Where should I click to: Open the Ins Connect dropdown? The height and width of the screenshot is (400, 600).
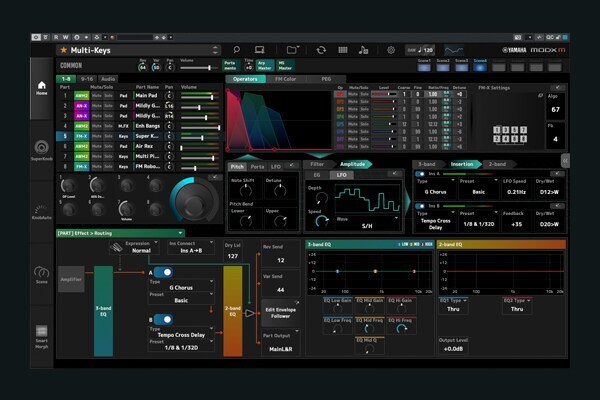(x=193, y=249)
